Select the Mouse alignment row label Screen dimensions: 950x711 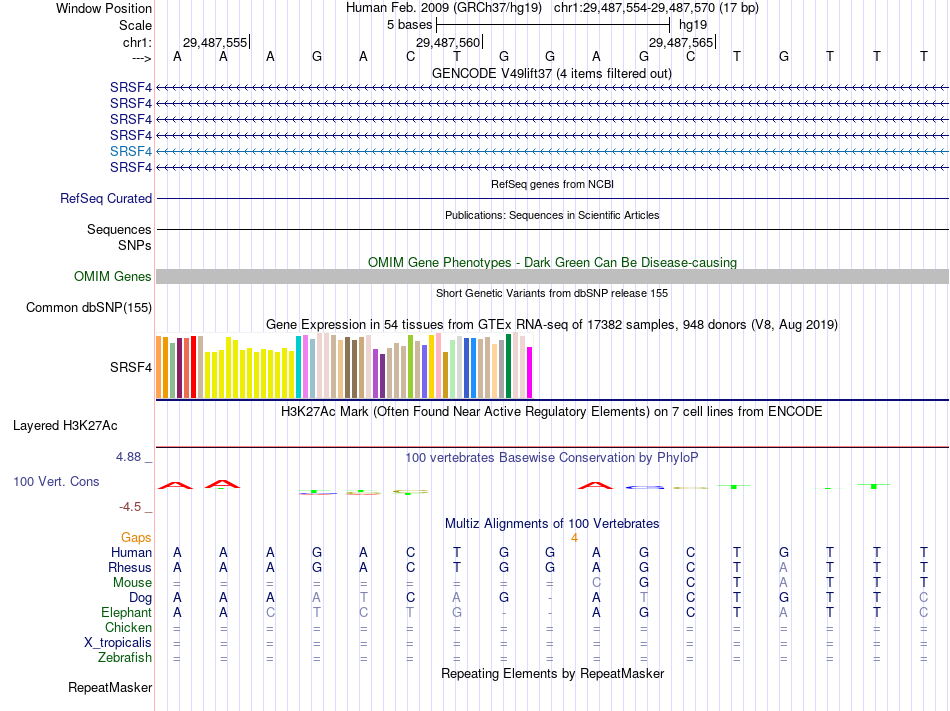(x=132, y=582)
